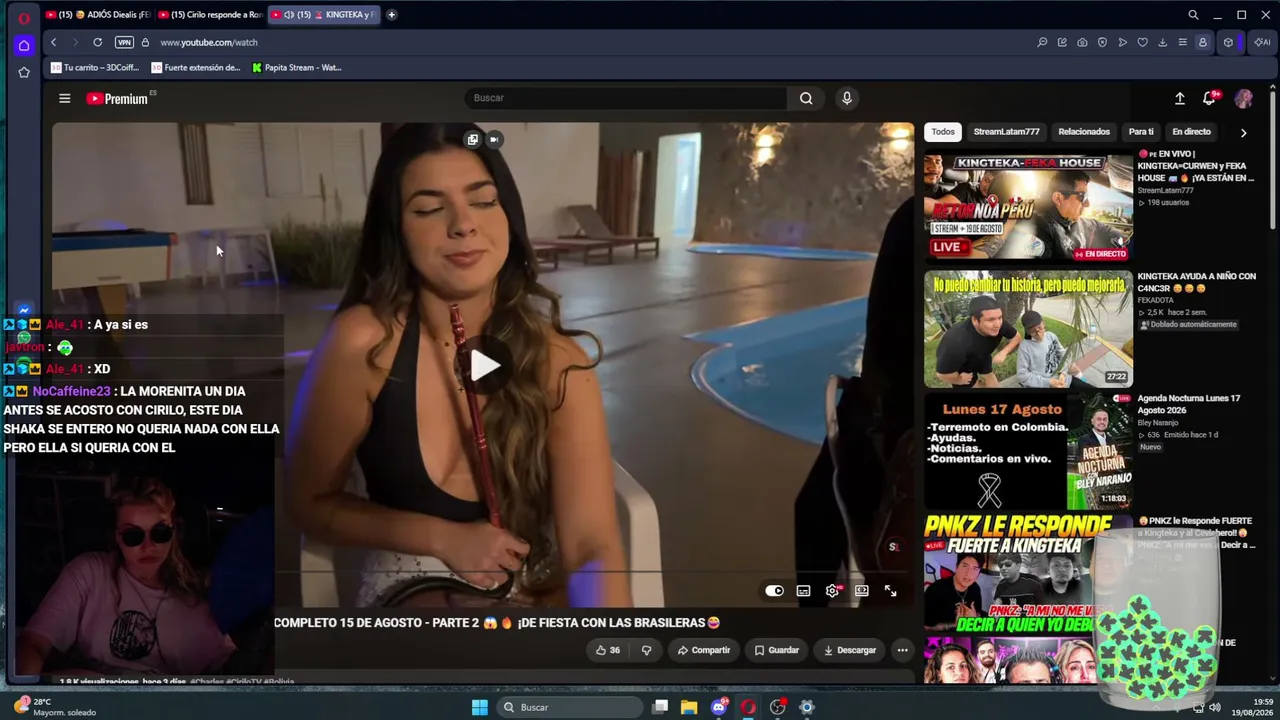Open the weather widget showing 28°C

click(55, 707)
